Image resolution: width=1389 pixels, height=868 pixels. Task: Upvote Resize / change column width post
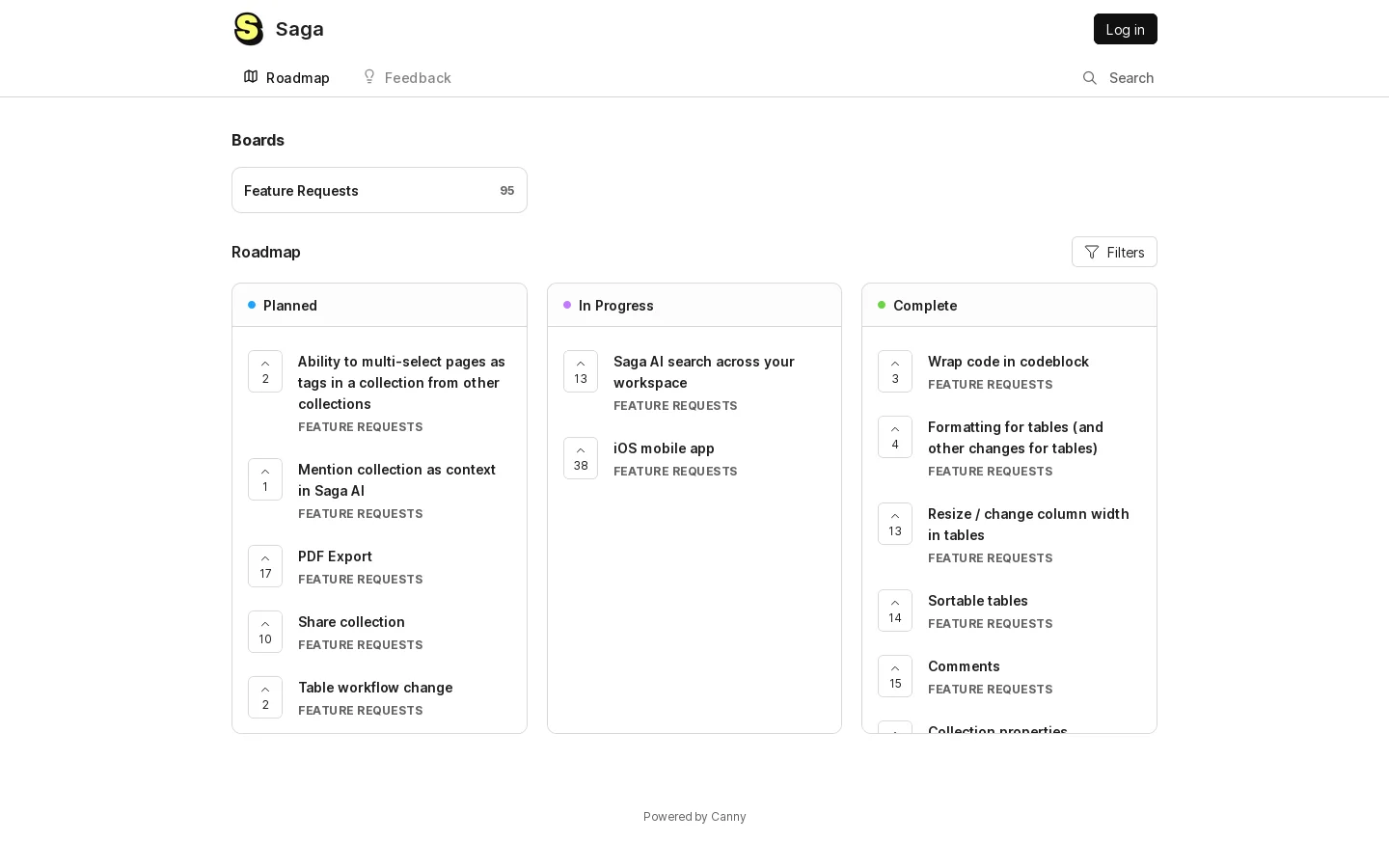tap(895, 524)
